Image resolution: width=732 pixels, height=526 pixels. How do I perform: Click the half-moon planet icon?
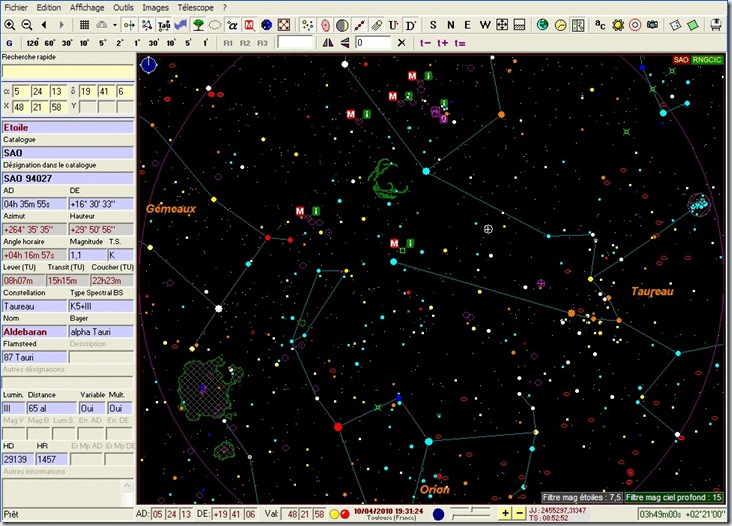tap(342, 25)
